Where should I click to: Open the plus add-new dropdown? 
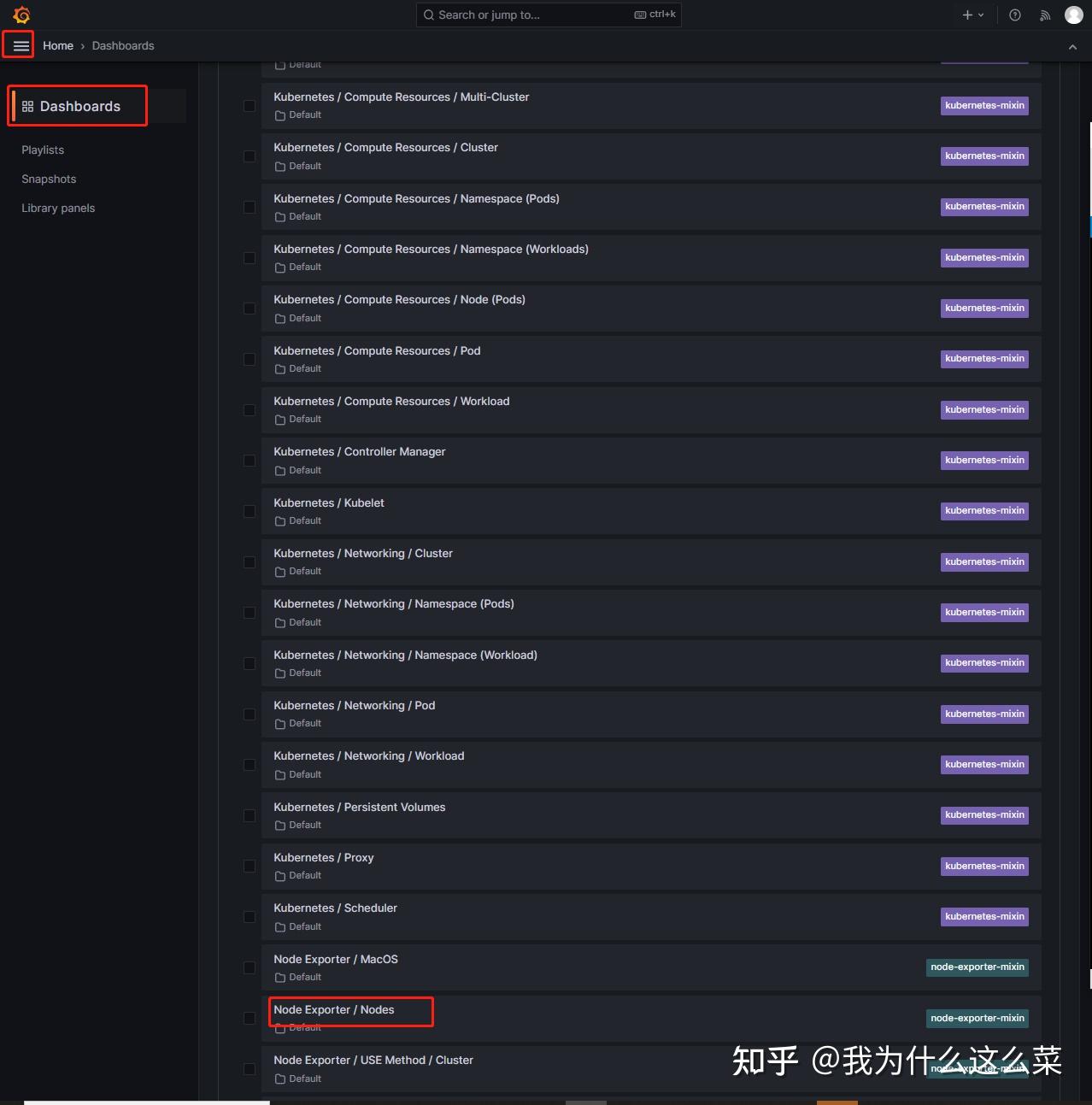(973, 15)
